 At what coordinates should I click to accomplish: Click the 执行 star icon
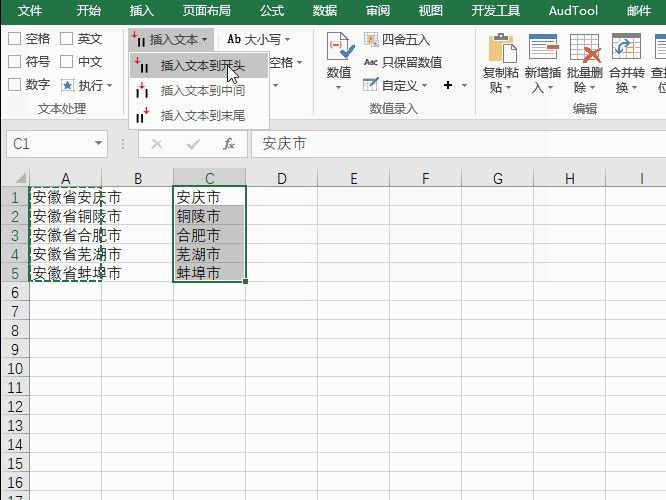click(67, 85)
